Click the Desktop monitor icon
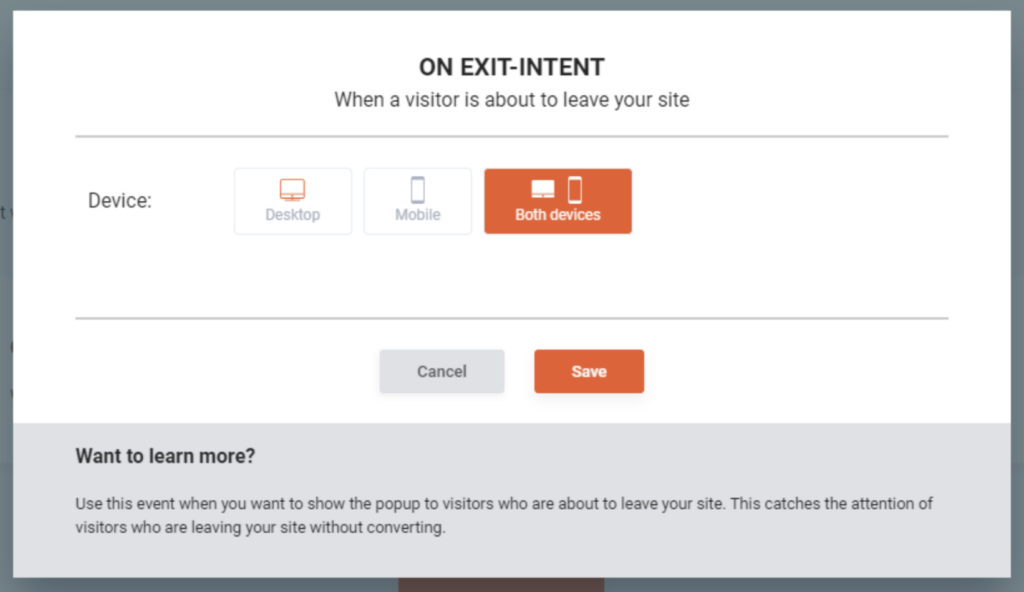Image resolution: width=1024 pixels, height=592 pixels. [292, 190]
